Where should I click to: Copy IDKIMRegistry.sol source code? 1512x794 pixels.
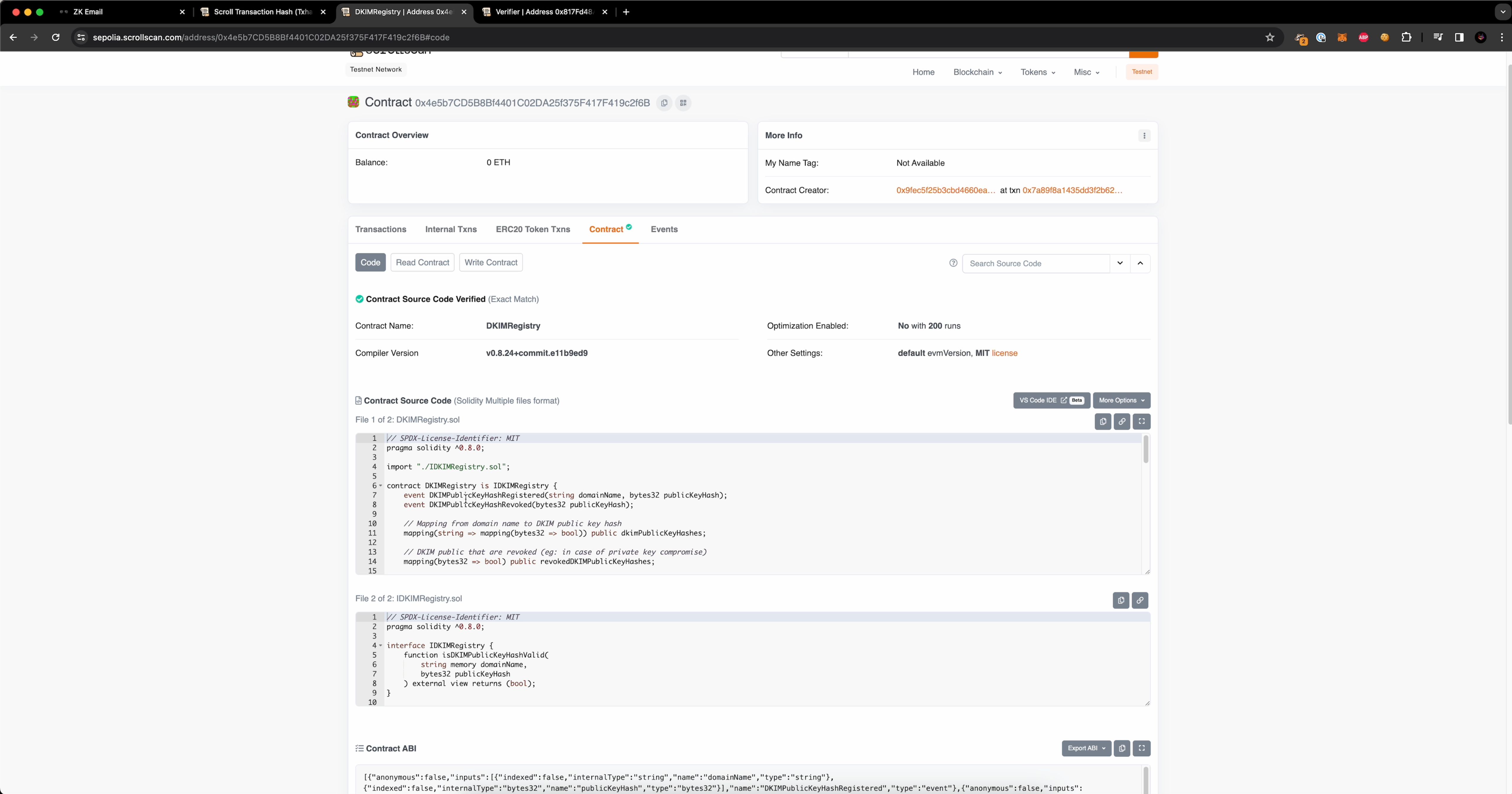point(1121,600)
